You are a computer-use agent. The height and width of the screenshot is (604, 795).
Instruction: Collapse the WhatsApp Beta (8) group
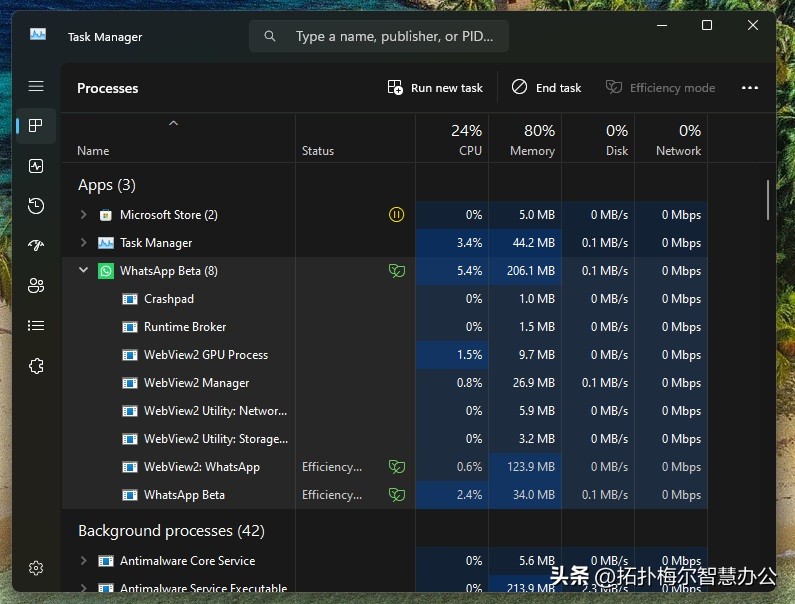(x=83, y=270)
